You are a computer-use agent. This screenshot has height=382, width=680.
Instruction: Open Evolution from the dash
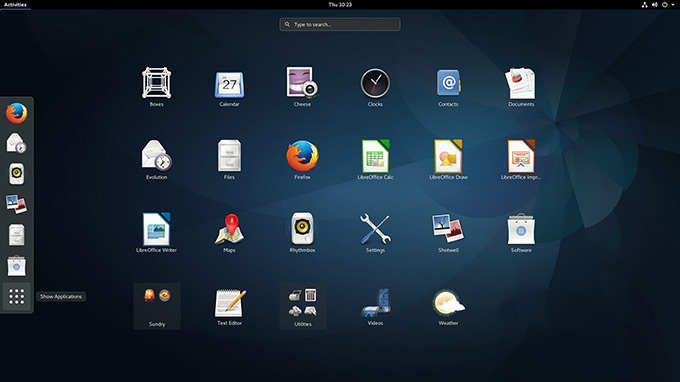16,143
